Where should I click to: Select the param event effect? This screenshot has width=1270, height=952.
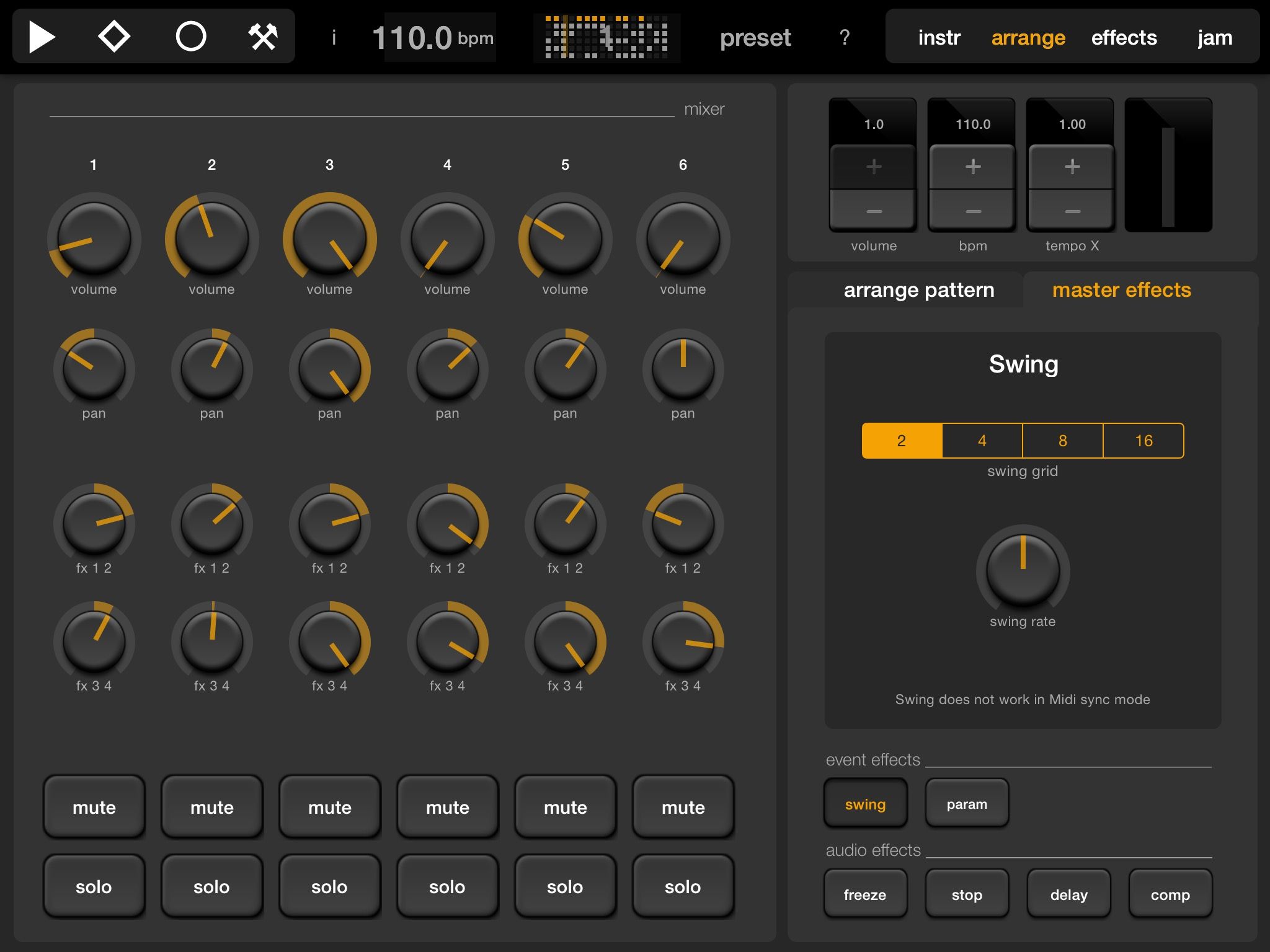[967, 804]
